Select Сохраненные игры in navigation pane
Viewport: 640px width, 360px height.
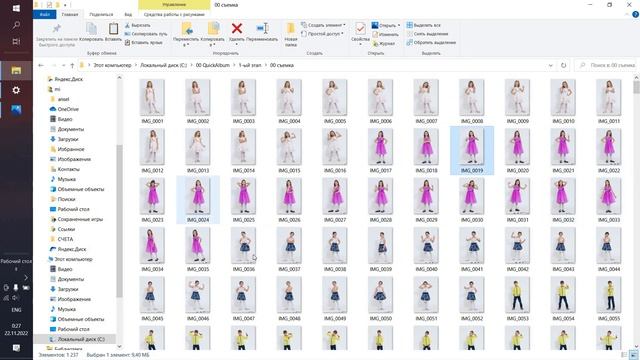coord(76,219)
